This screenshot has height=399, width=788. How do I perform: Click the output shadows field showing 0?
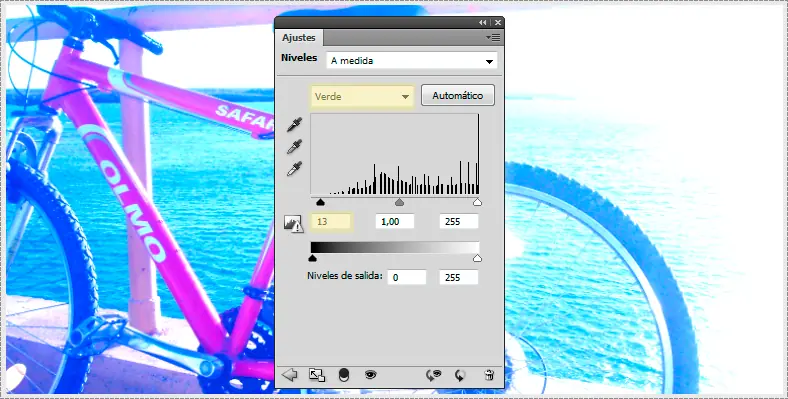tap(407, 277)
